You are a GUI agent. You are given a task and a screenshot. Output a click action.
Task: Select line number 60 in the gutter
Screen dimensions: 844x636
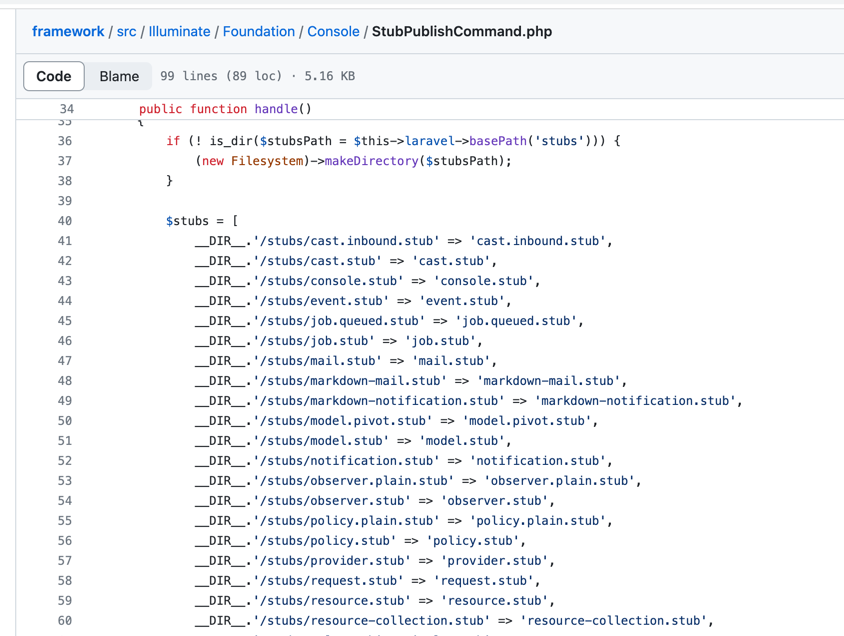[65, 621]
